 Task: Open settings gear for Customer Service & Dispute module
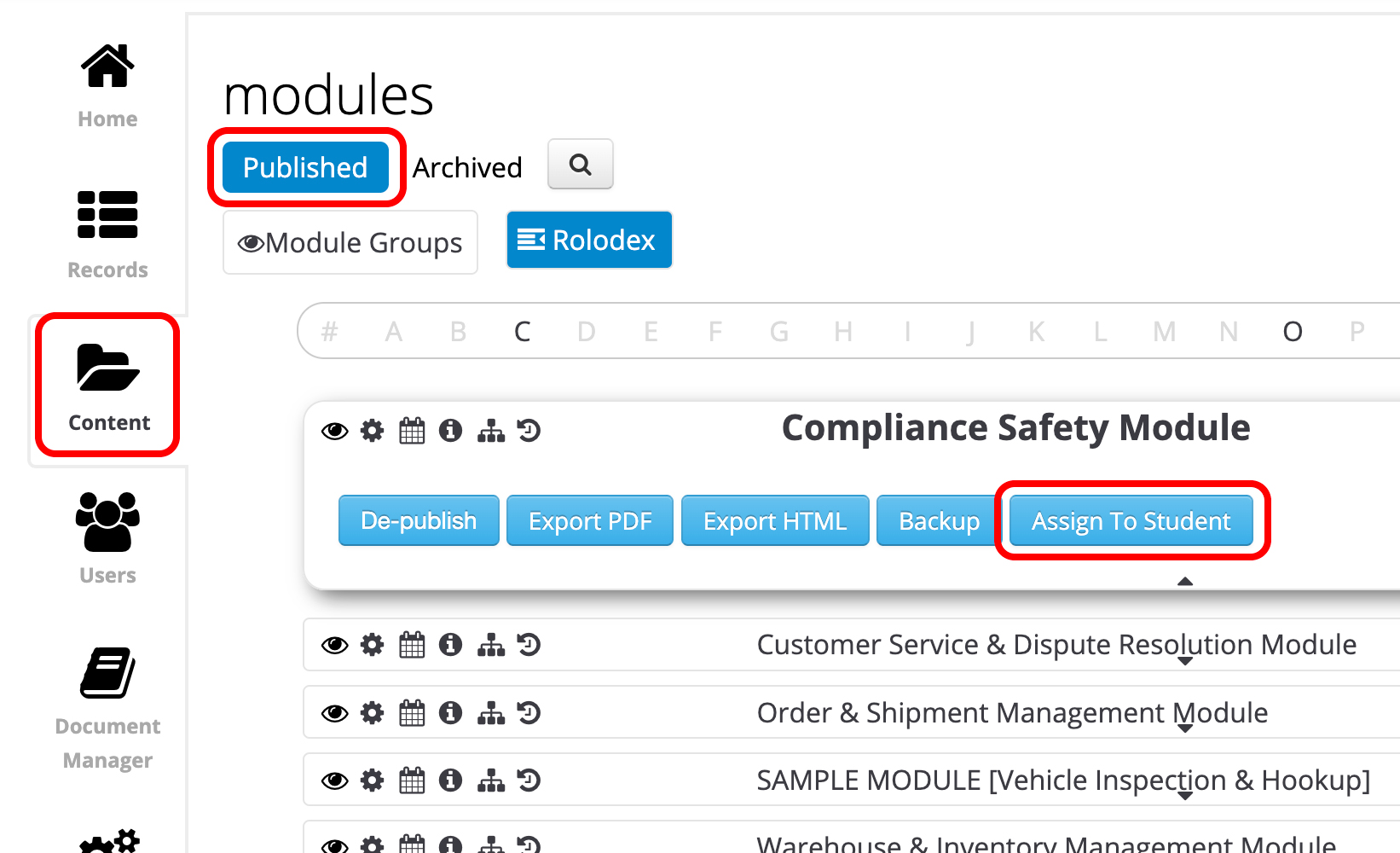(373, 645)
